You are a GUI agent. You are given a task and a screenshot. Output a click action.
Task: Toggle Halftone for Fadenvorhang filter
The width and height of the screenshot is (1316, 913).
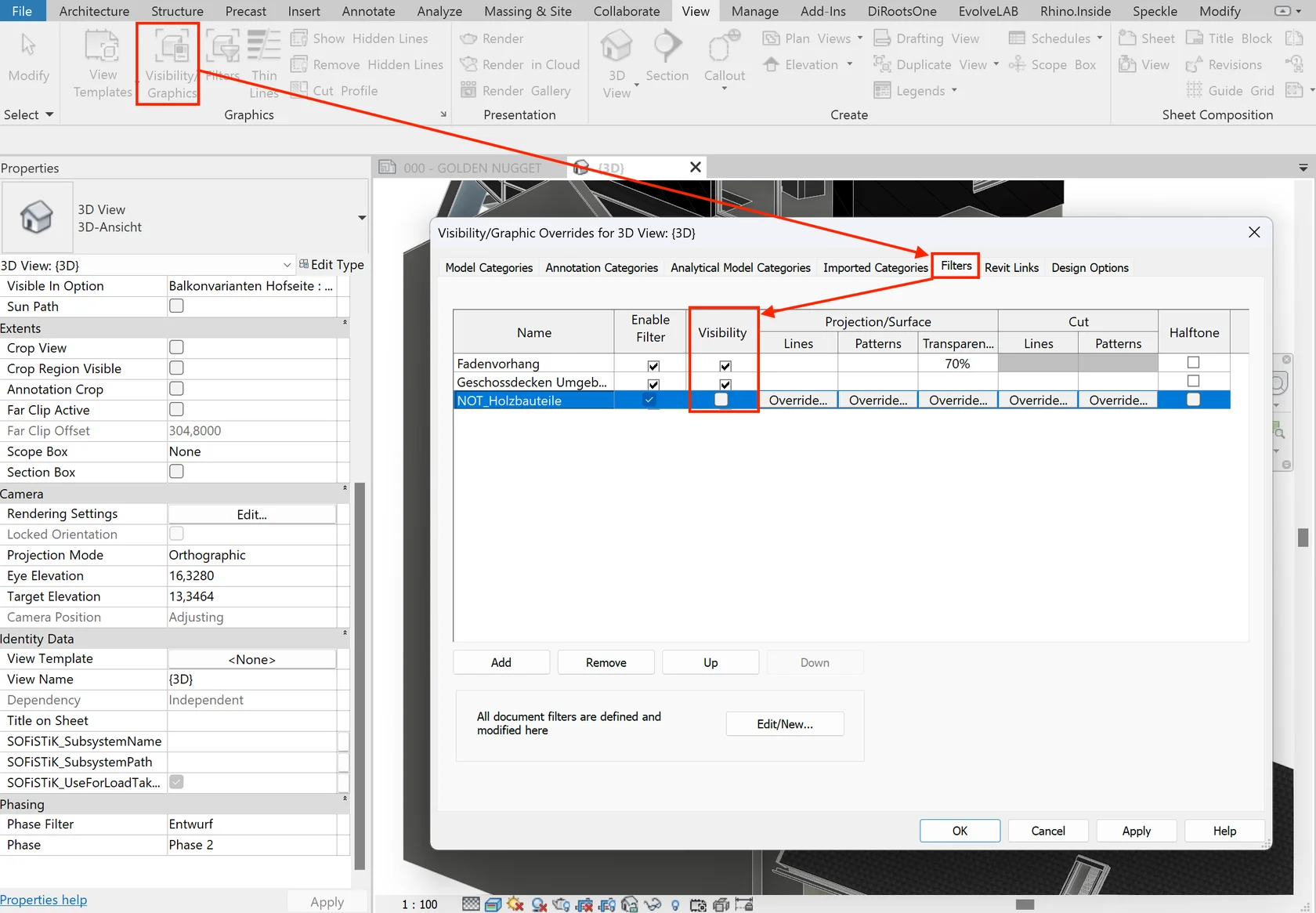point(1193,363)
